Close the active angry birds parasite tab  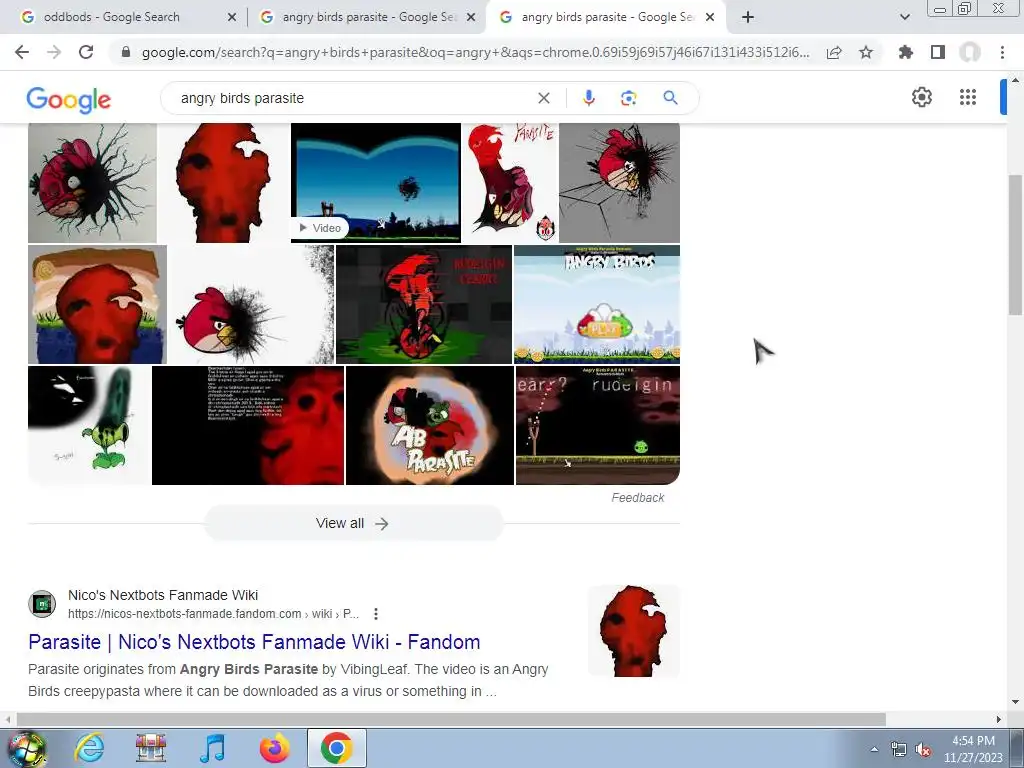point(711,17)
